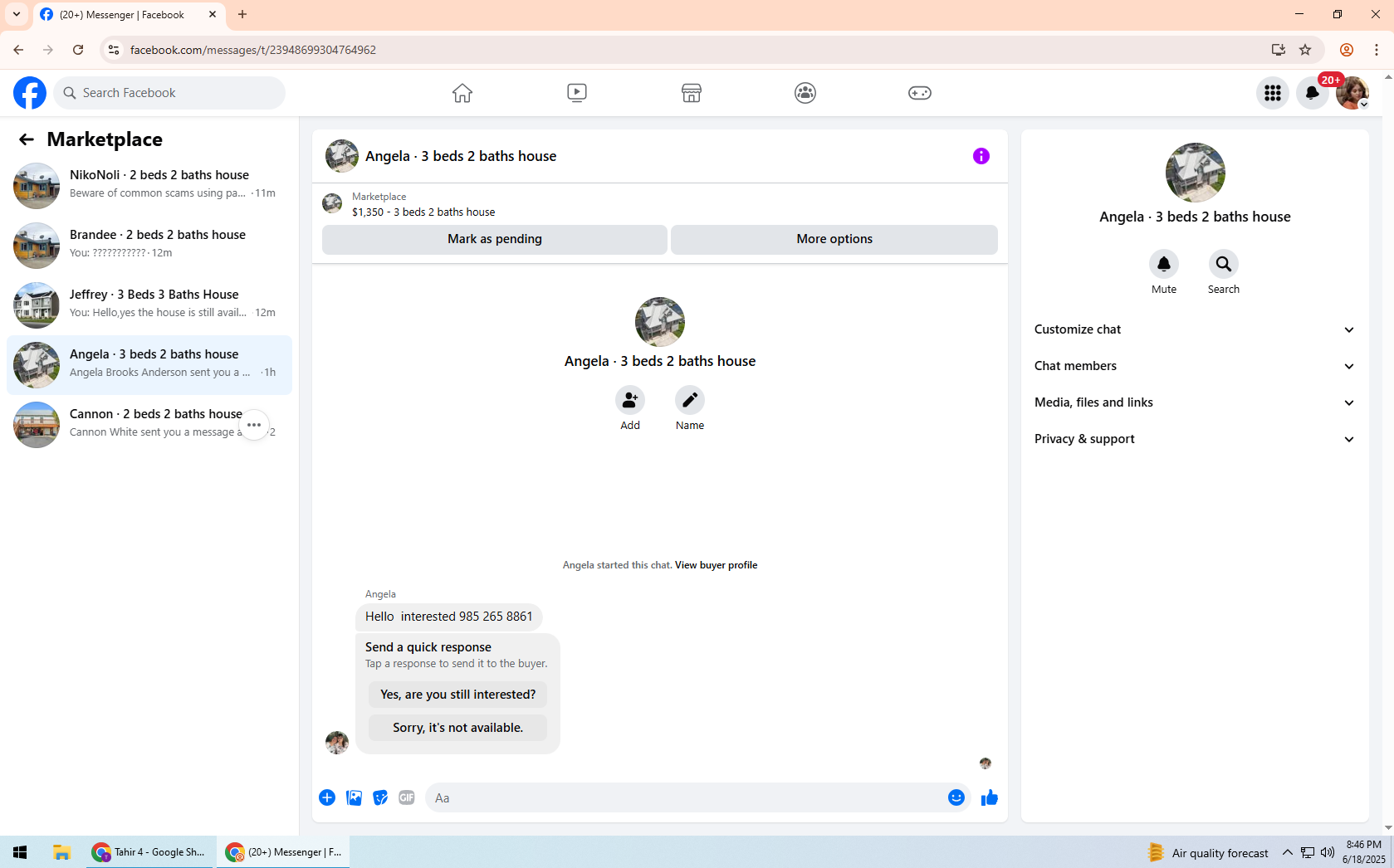Open the emoji picker in message box
The height and width of the screenshot is (868, 1394).
click(x=956, y=797)
